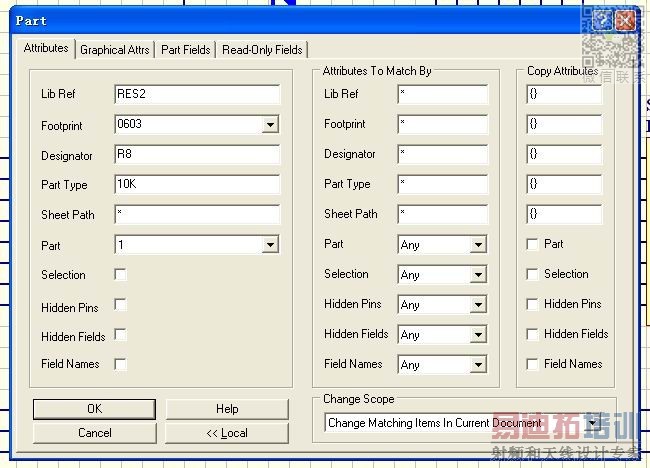Expand the Footprint dropdown showing 0603
This screenshot has height=468, width=650.
pos(270,124)
